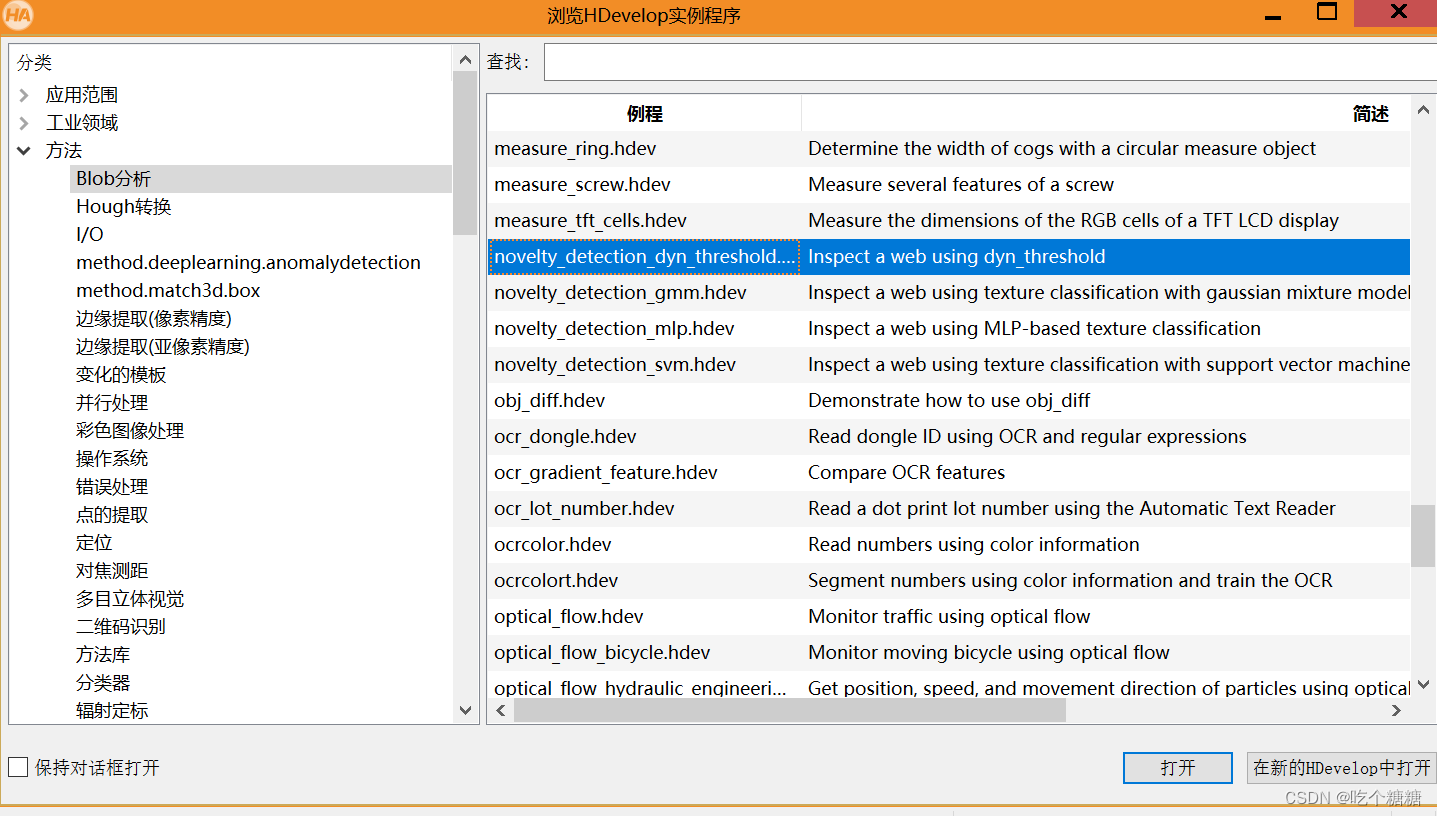Image resolution: width=1437 pixels, height=816 pixels.
Task: Select 多目立体视觉 category
Action: (x=130, y=599)
